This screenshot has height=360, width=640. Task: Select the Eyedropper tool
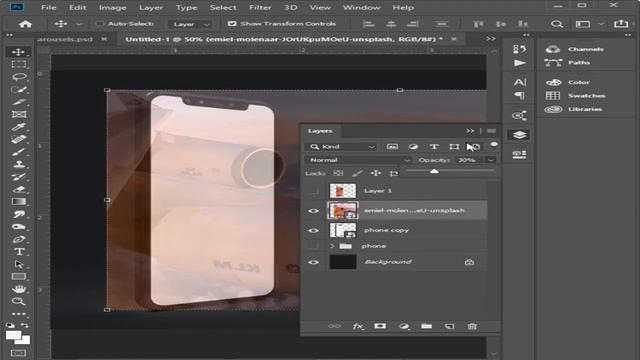[x=18, y=127]
